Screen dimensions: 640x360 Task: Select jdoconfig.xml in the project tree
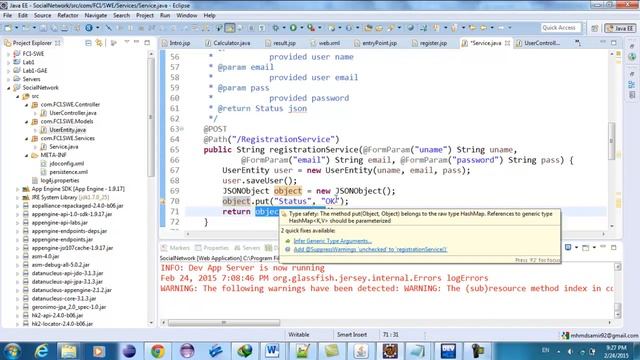coord(67,164)
